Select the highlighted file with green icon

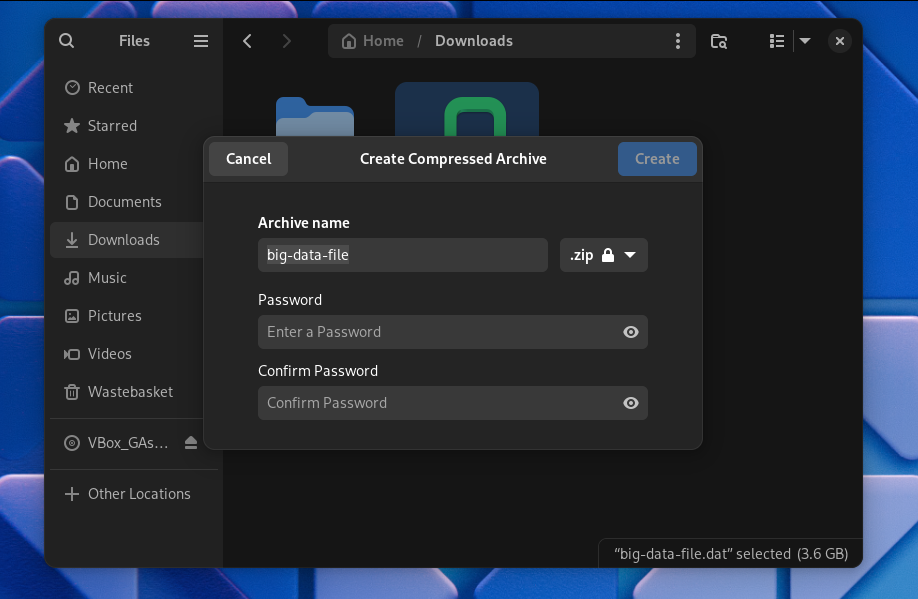coord(467,110)
